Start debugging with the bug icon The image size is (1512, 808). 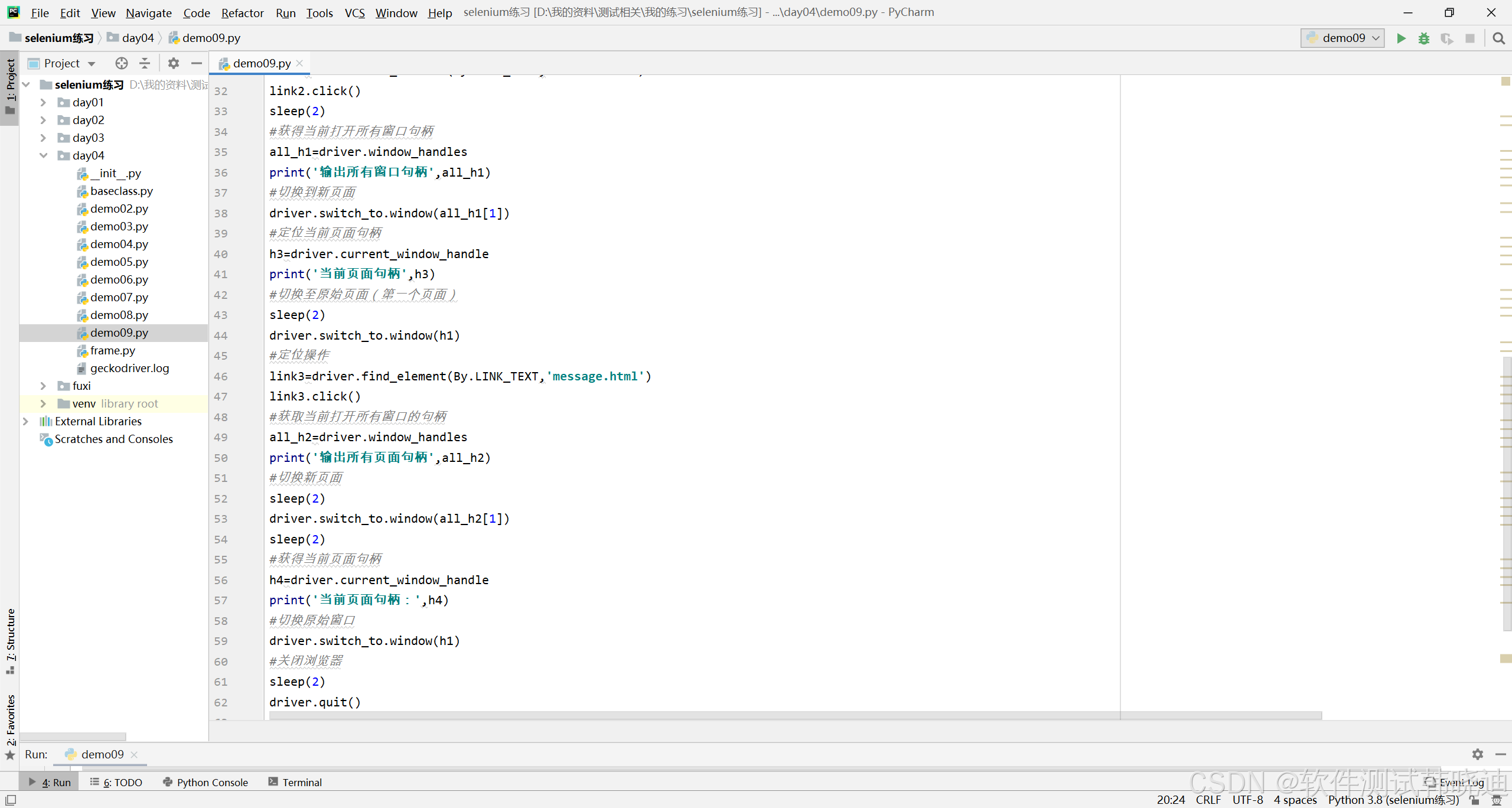[1424, 38]
